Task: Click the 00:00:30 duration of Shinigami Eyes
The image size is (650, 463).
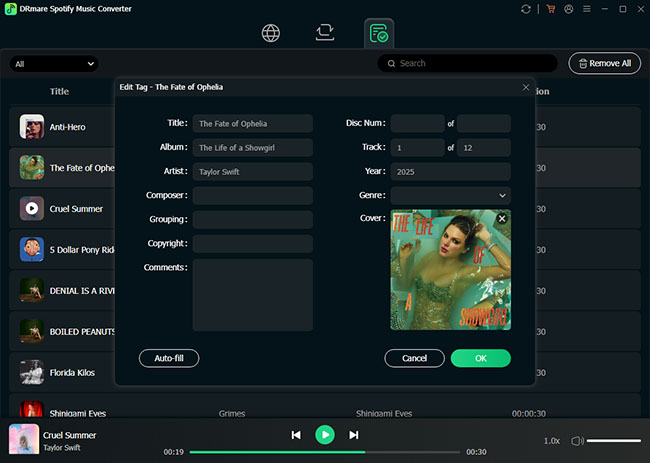Action: click(529, 413)
